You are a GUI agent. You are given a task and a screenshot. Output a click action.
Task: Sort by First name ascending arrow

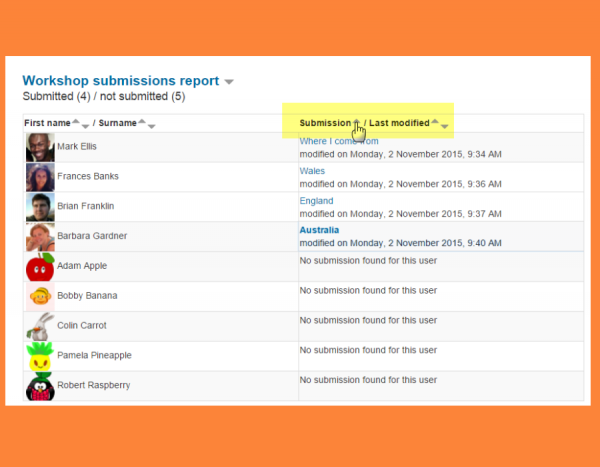coord(76,121)
